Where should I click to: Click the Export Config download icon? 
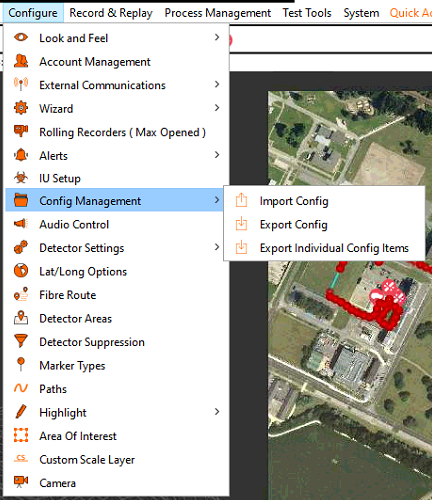click(x=241, y=224)
